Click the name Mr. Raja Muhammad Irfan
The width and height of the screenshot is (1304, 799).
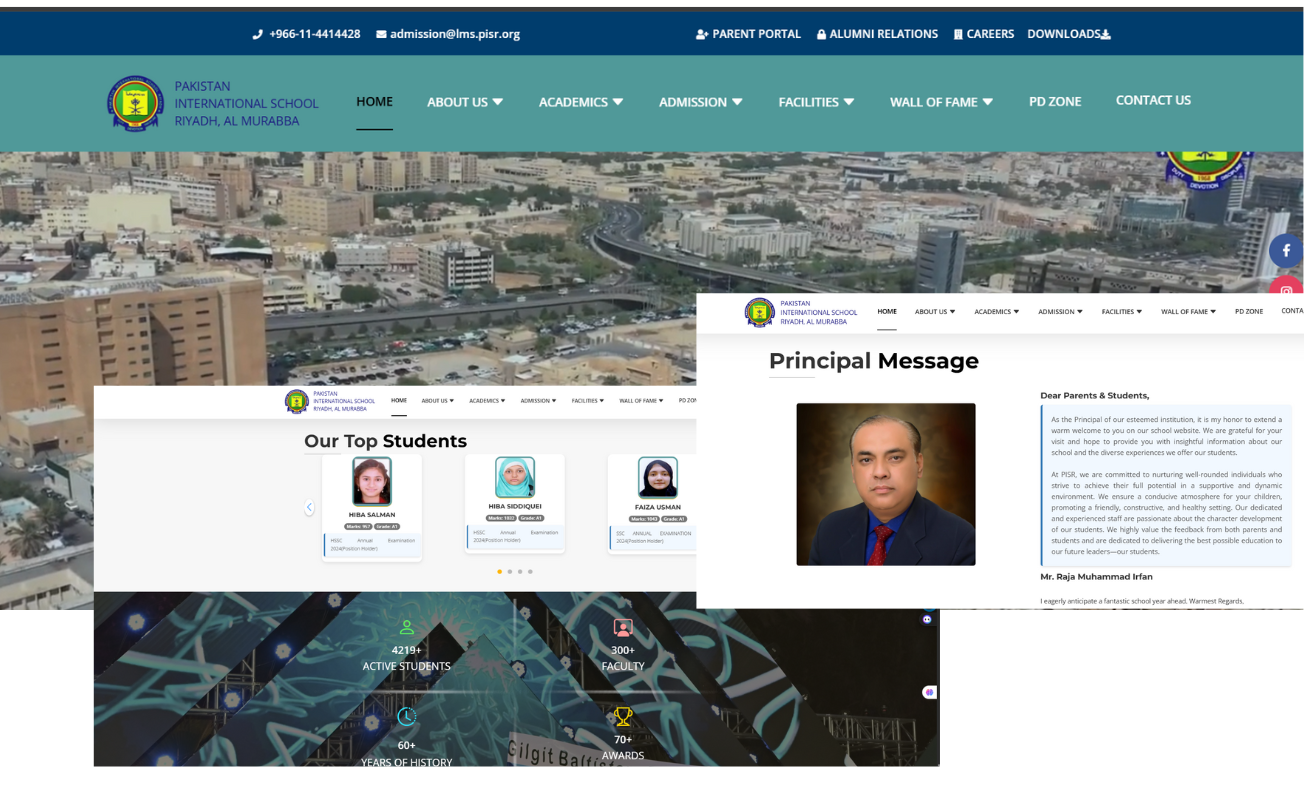coord(1096,577)
